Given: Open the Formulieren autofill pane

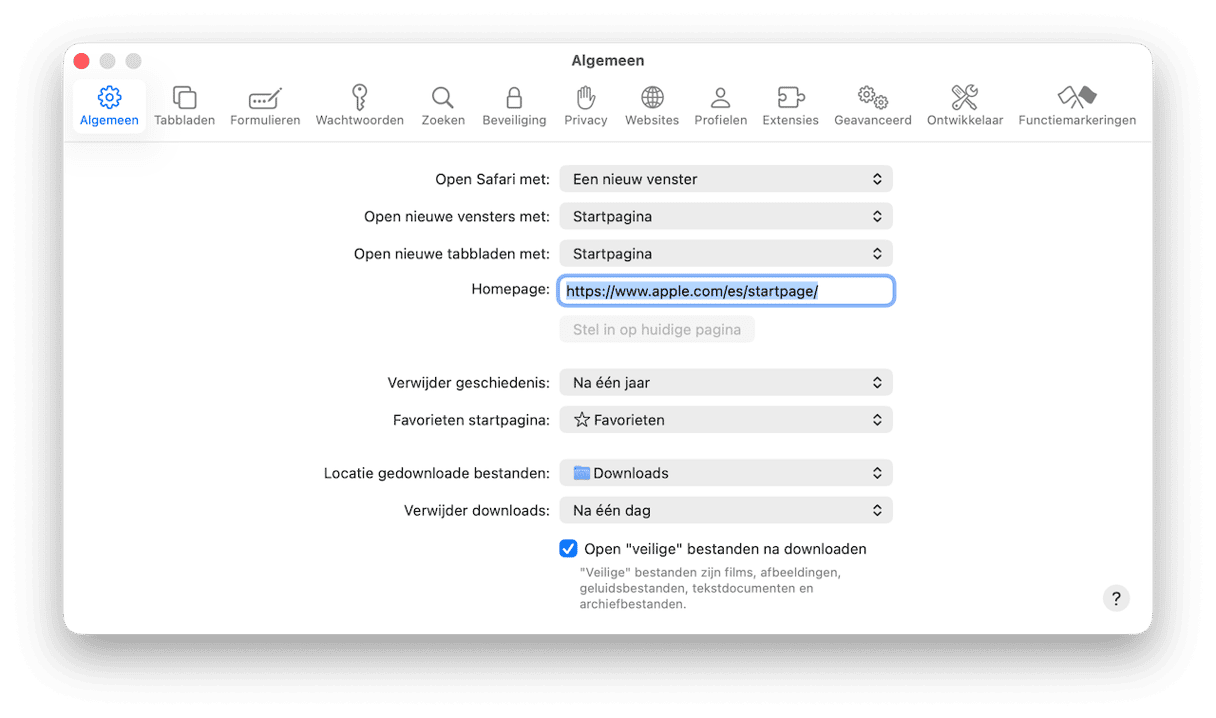Looking at the screenshot, I should coord(265,106).
